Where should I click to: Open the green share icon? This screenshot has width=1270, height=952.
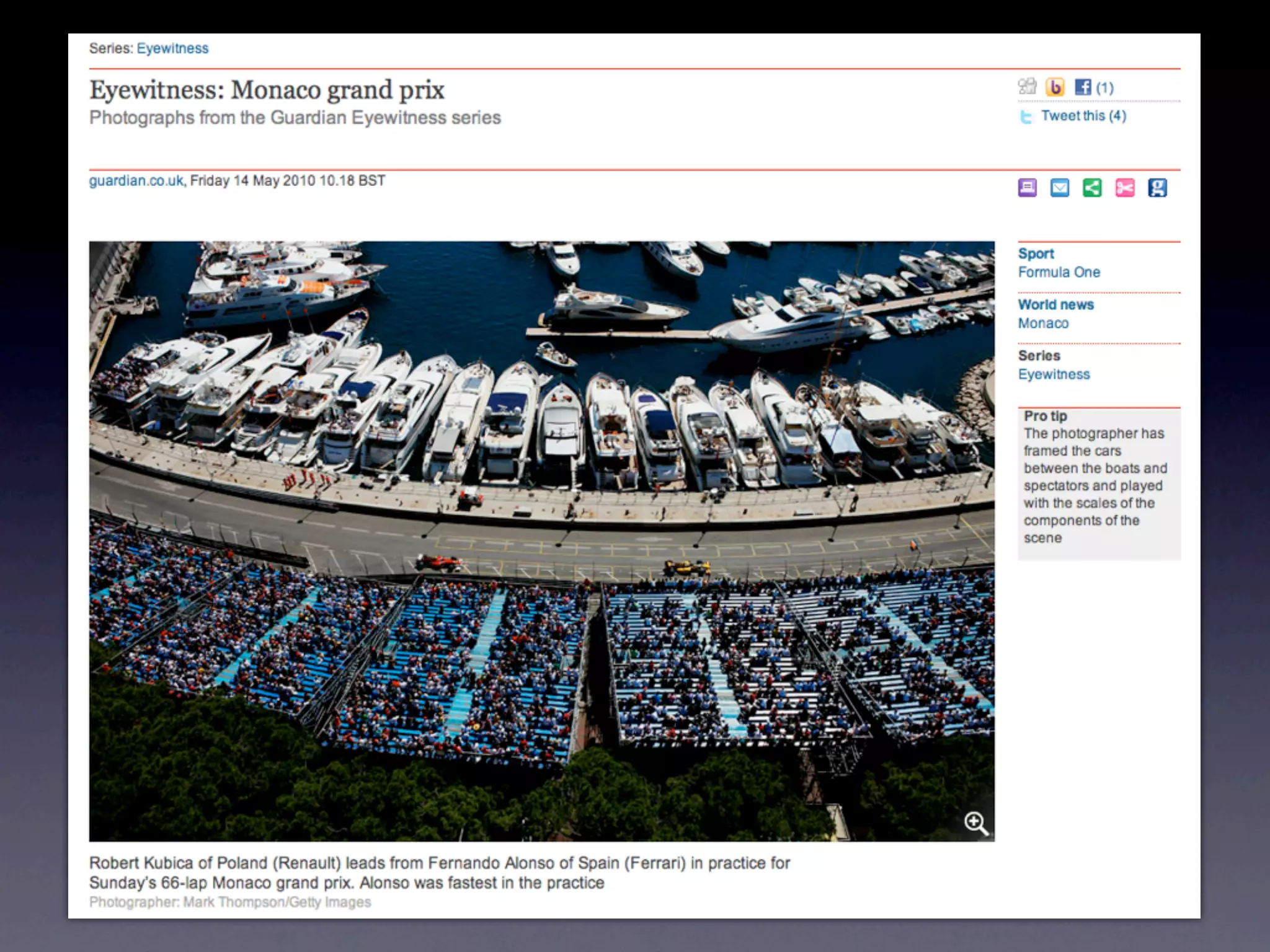pos(1092,187)
